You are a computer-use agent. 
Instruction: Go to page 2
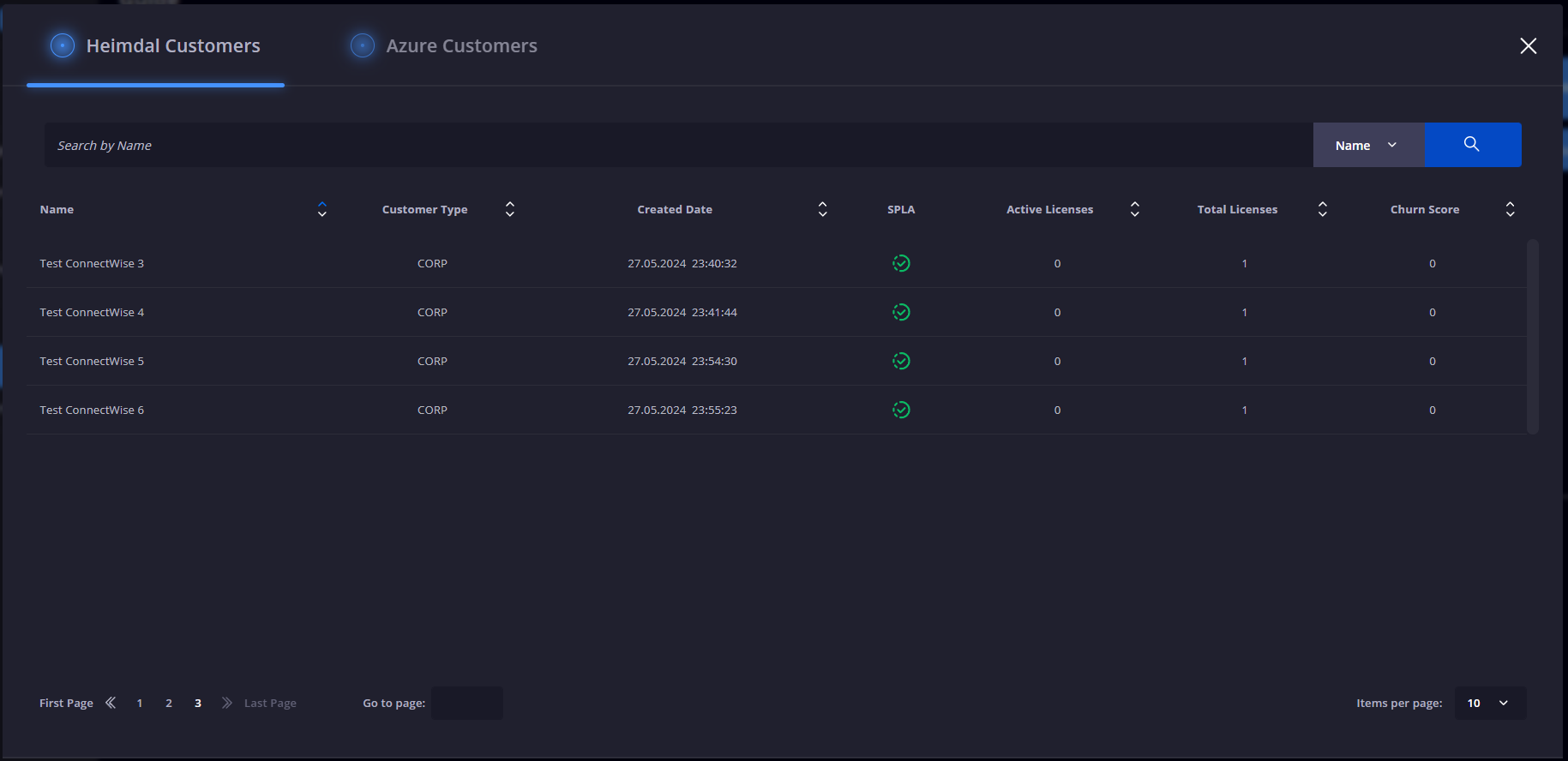(x=169, y=703)
